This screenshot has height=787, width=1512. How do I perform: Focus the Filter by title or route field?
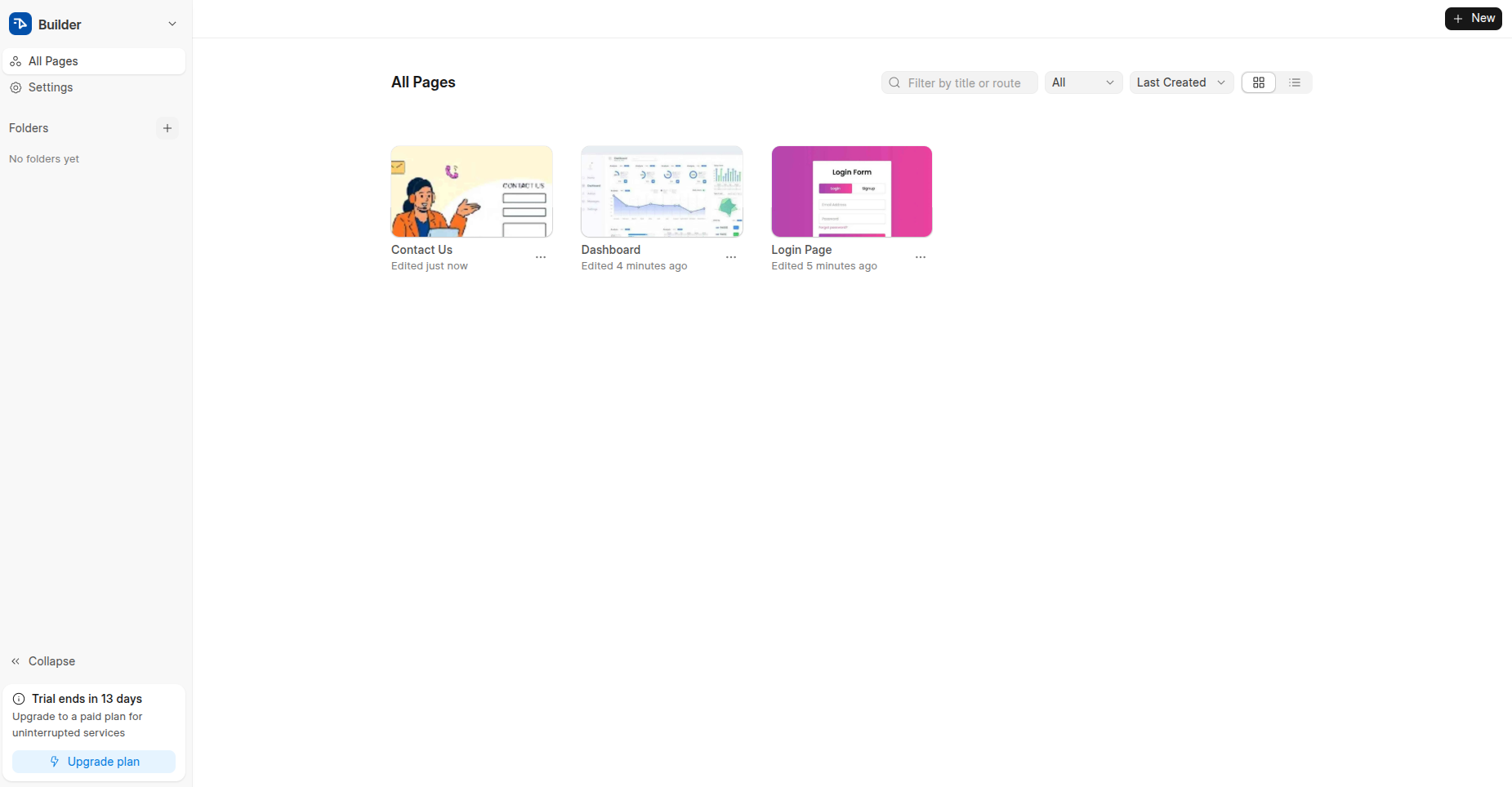[x=968, y=82]
